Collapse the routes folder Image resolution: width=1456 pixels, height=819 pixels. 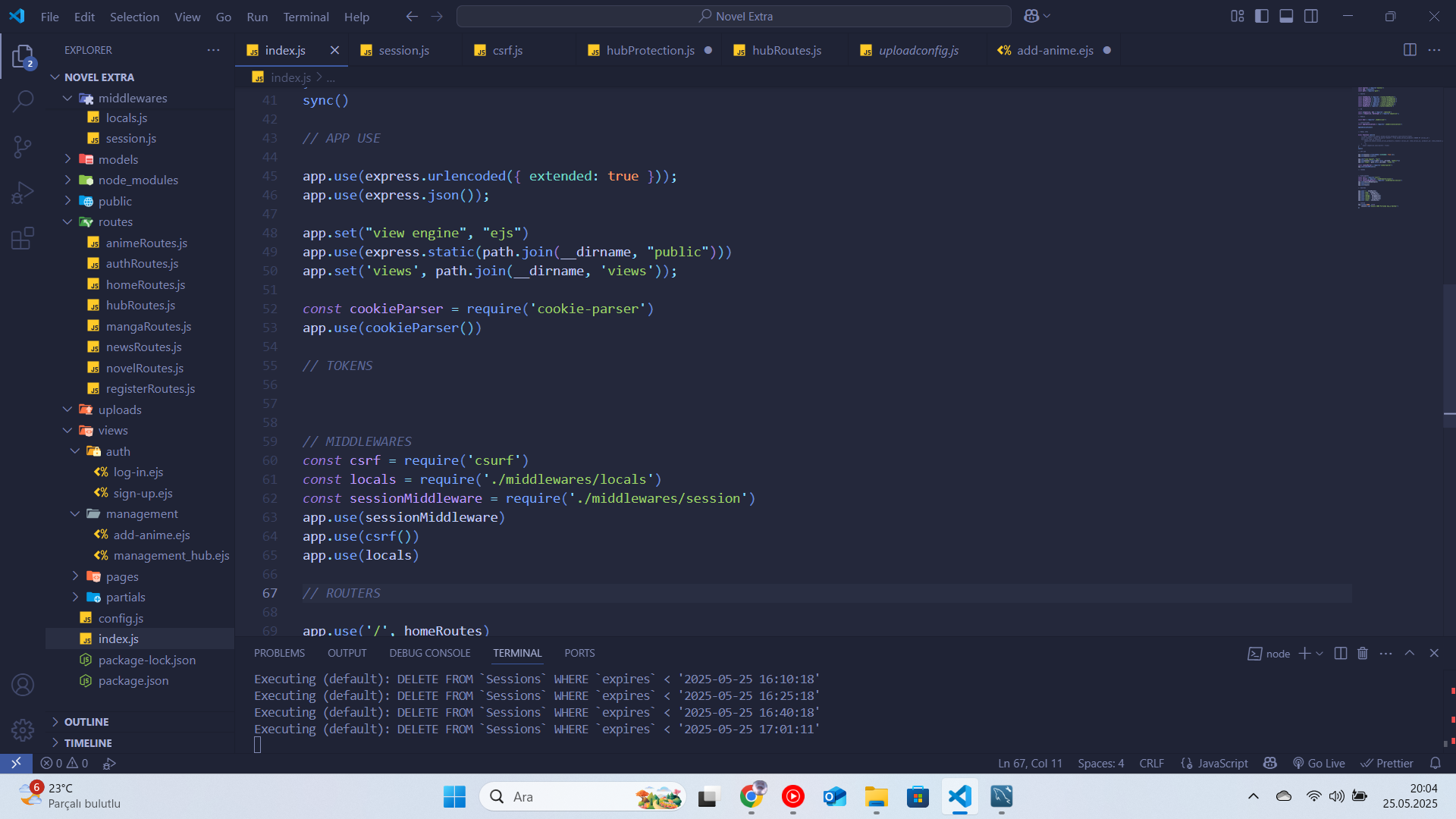115,222
